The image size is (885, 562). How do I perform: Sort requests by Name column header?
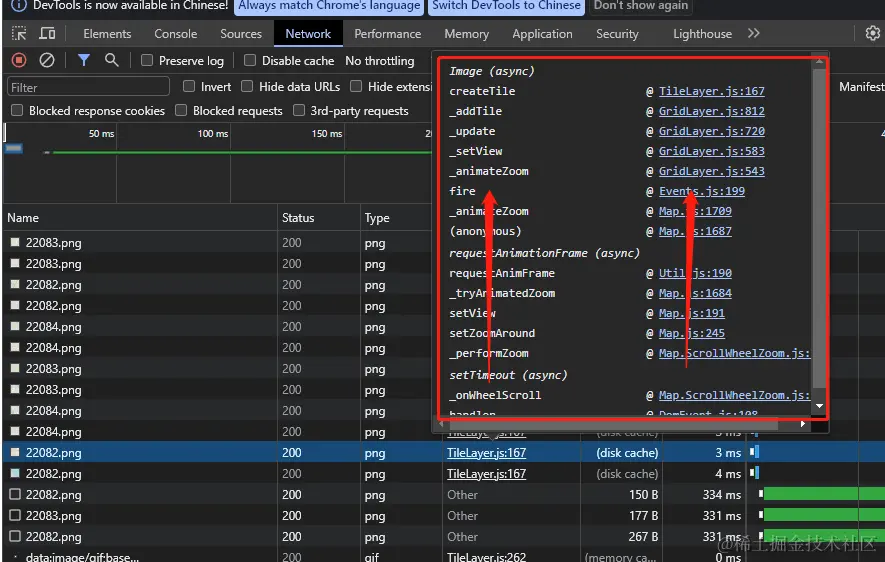click(140, 218)
